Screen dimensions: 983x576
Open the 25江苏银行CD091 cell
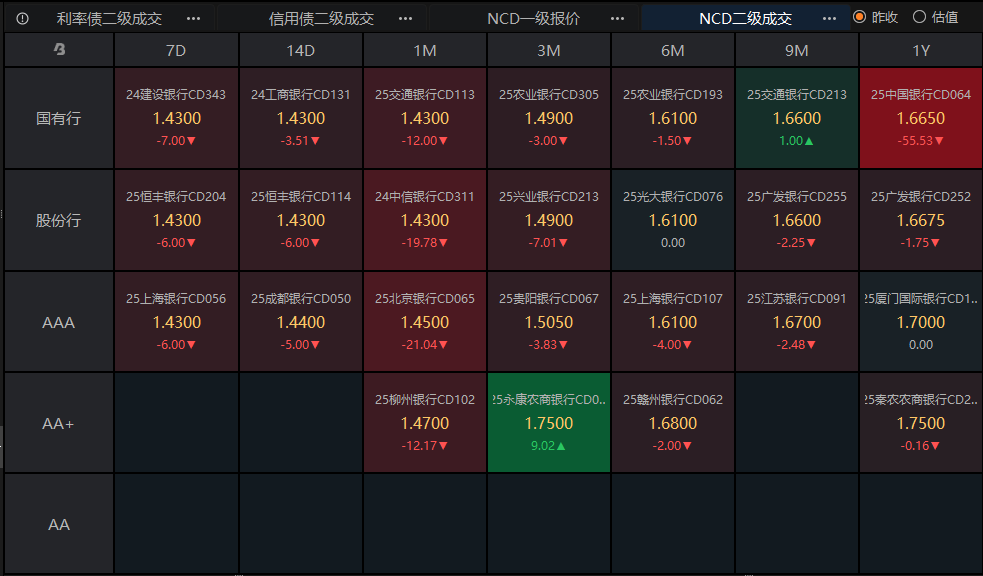tap(797, 322)
